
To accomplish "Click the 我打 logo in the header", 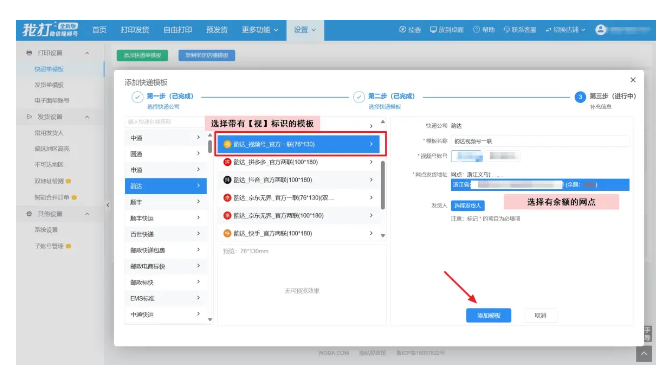I will [50, 30].
